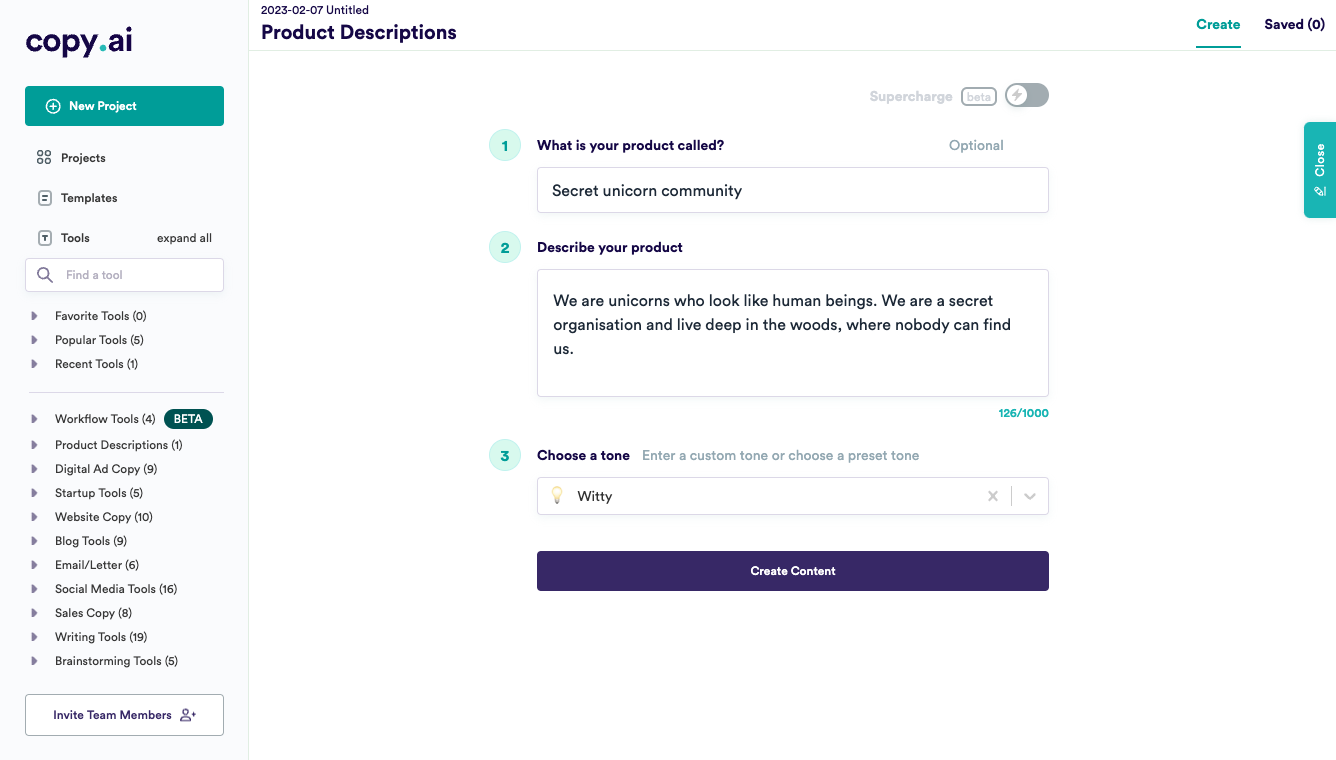This screenshot has width=1336, height=760.
Task: Click the Tools sidebar icon
Action: click(x=44, y=238)
